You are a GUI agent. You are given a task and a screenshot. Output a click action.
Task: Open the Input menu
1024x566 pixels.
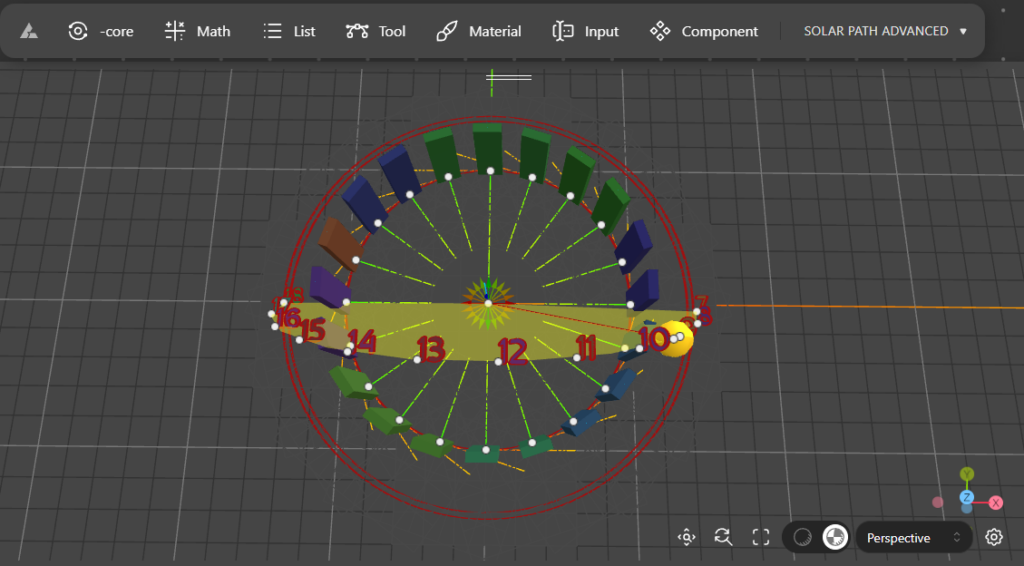[x=586, y=31]
